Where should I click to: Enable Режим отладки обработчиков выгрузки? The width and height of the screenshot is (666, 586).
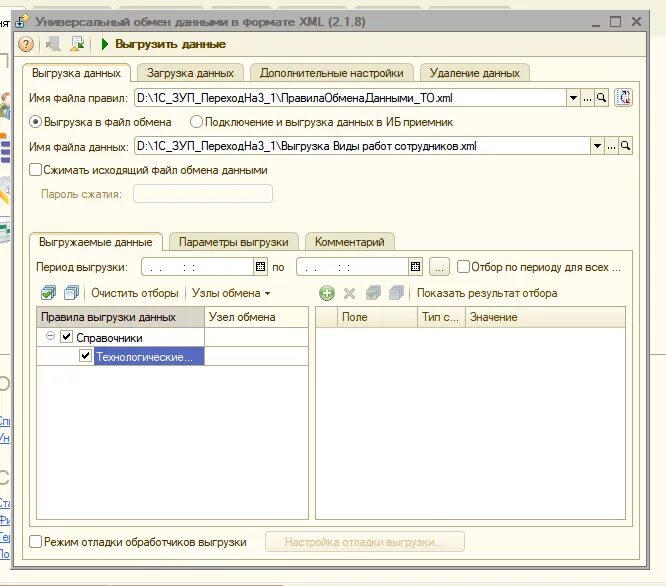click(x=35, y=542)
